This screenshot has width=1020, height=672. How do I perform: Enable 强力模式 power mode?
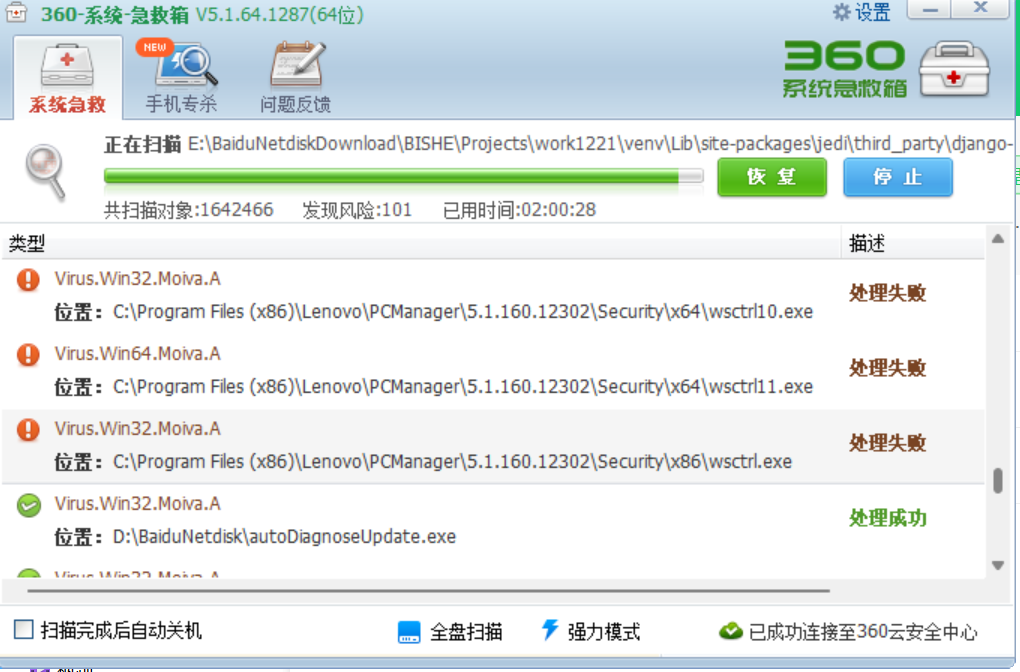point(591,631)
